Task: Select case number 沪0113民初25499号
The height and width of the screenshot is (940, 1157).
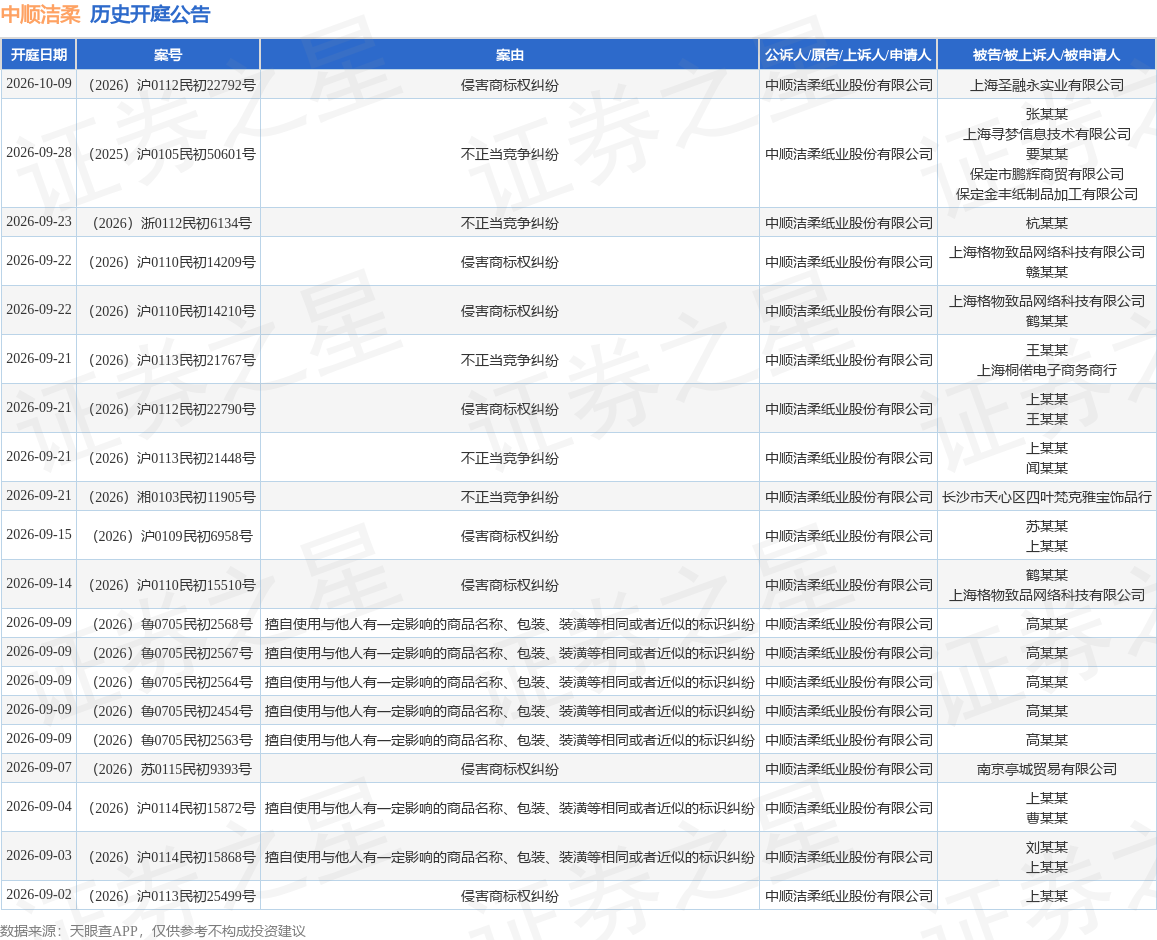Action: (172, 896)
